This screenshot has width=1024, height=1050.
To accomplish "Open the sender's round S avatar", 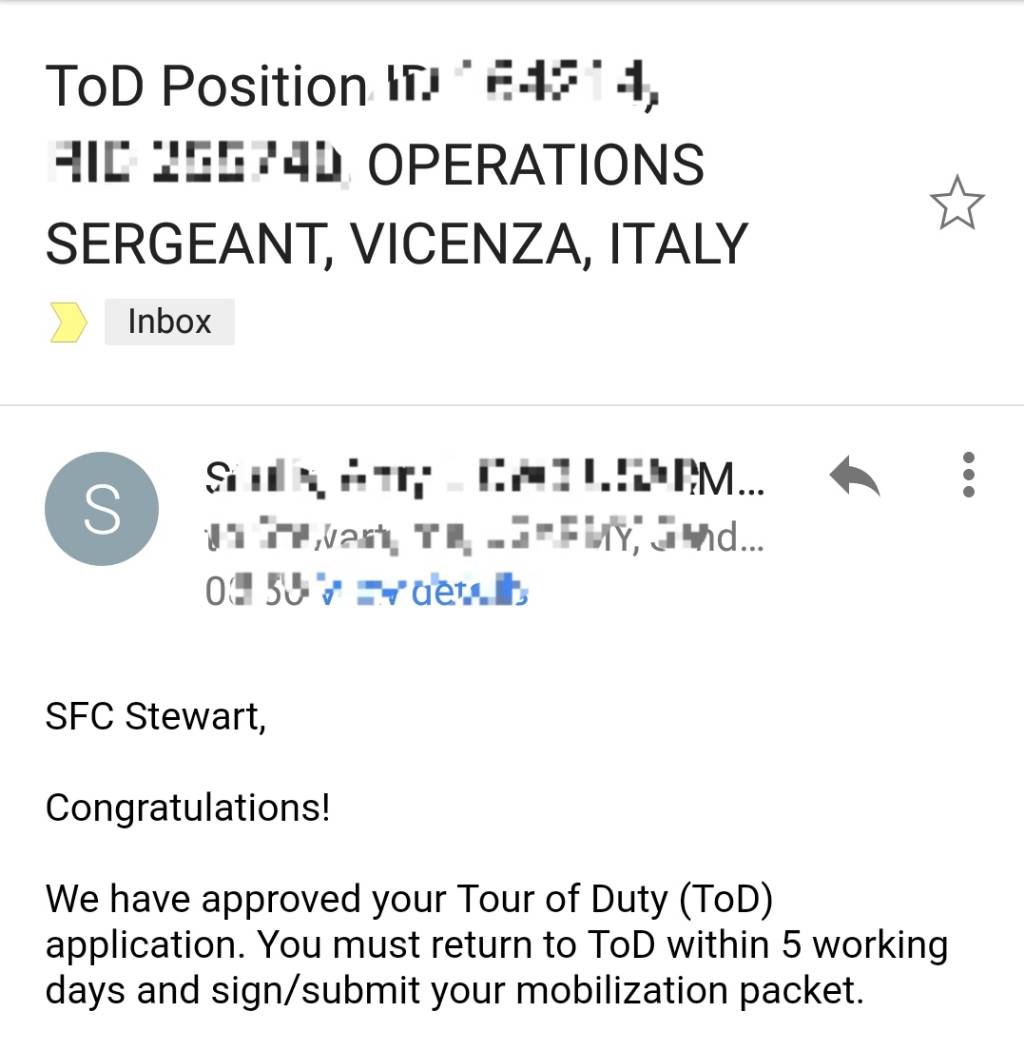I will tap(101, 508).
